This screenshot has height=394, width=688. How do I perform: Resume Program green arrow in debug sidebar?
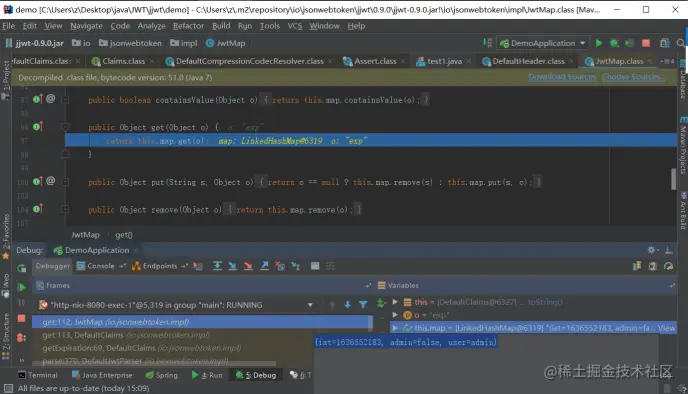click(x=22, y=287)
